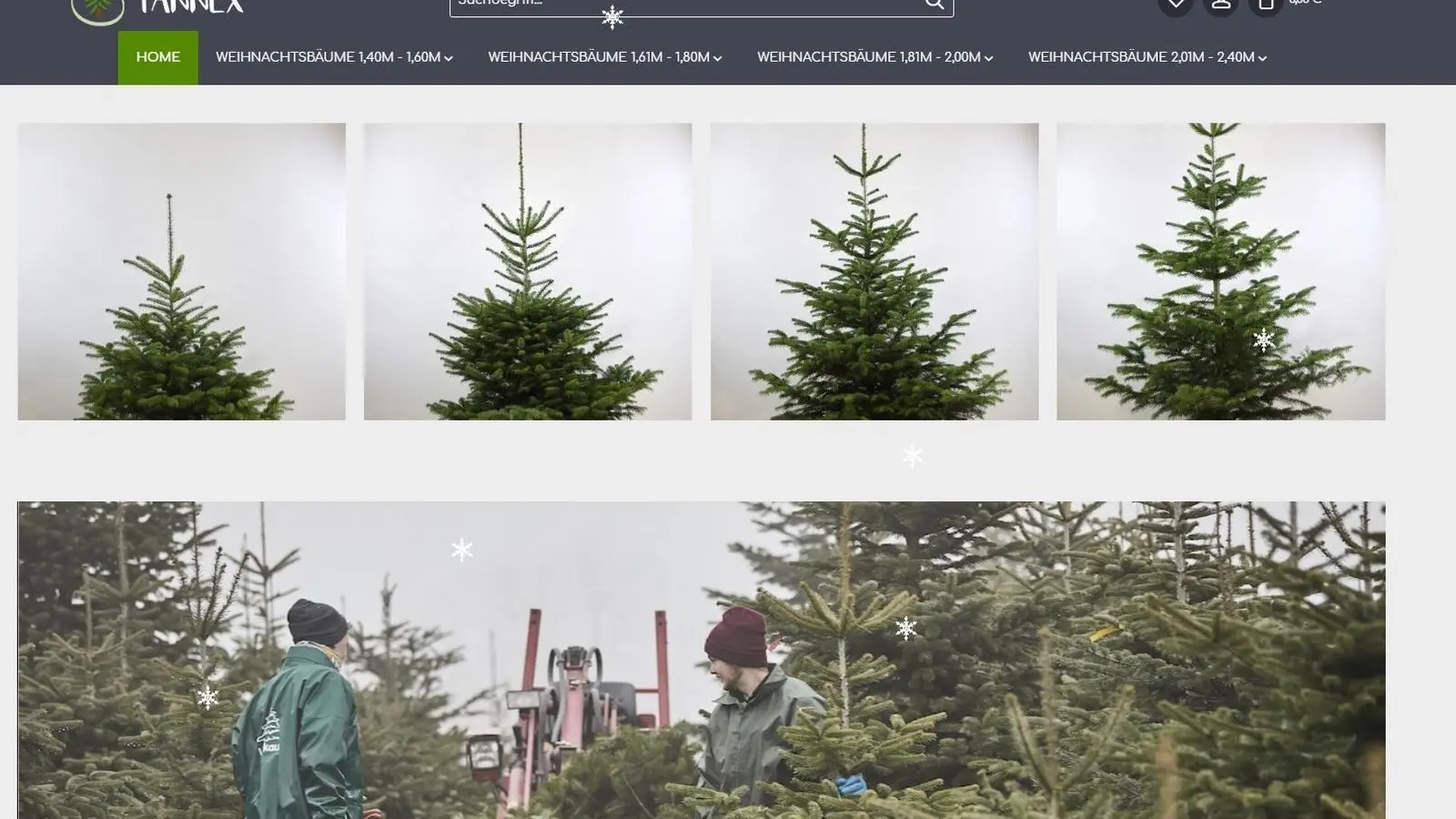Go to the HOME menu item
Image resolution: width=1456 pixels, height=819 pixels.
click(x=158, y=57)
